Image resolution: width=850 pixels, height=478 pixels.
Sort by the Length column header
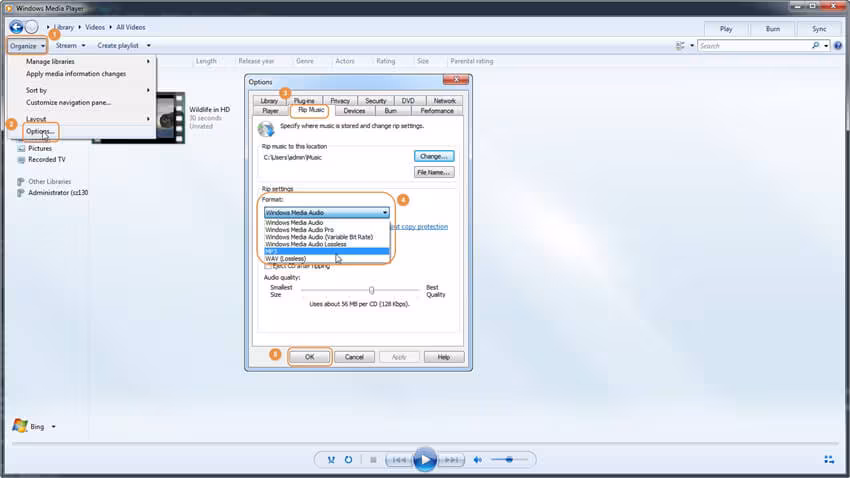[206, 61]
